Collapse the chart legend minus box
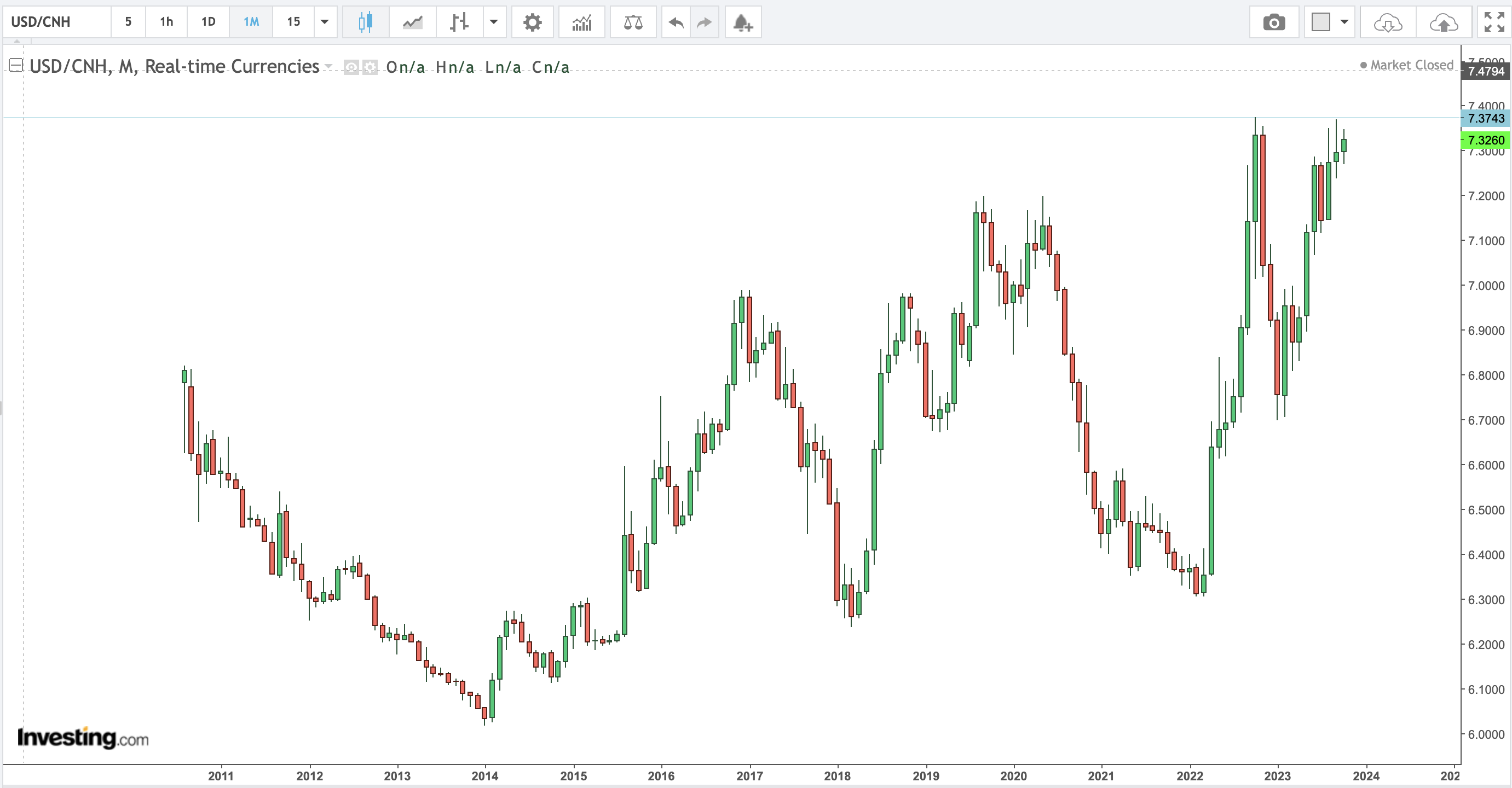Image resolution: width=1512 pixels, height=788 pixels. pyautogui.click(x=16, y=65)
